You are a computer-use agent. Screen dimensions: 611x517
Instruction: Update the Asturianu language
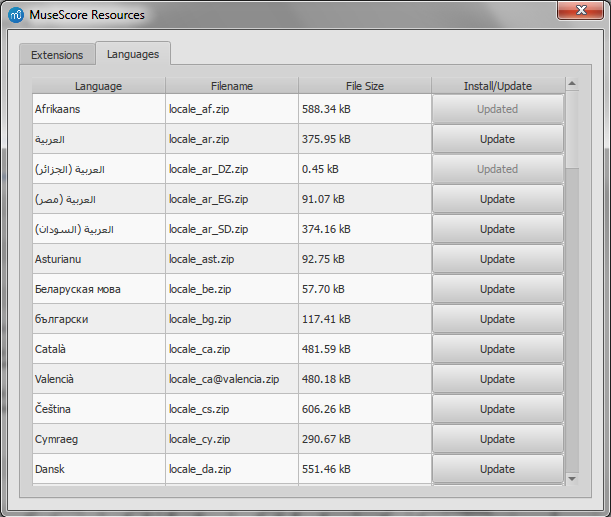coord(498,259)
